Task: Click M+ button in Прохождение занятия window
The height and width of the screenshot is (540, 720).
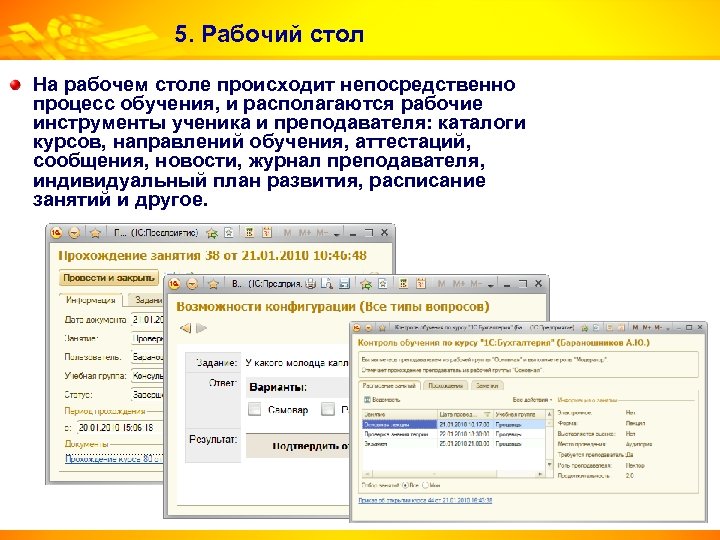Action: (305, 233)
